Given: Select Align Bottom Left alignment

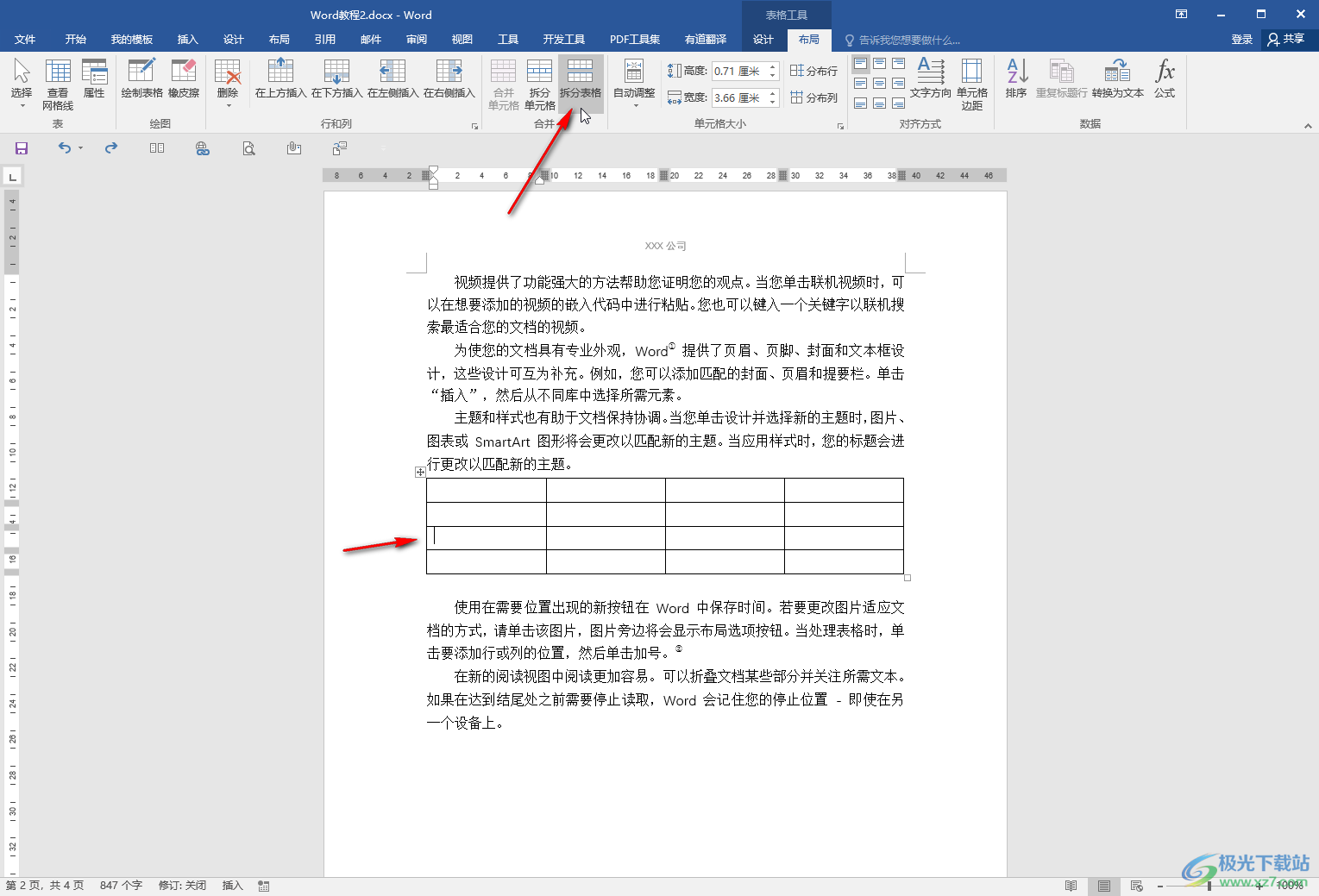Looking at the screenshot, I should click(x=861, y=103).
